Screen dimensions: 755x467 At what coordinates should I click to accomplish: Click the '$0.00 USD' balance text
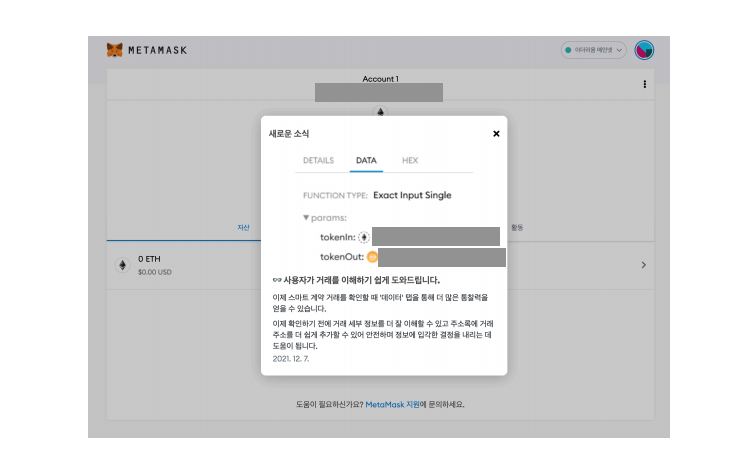[x=155, y=272]
